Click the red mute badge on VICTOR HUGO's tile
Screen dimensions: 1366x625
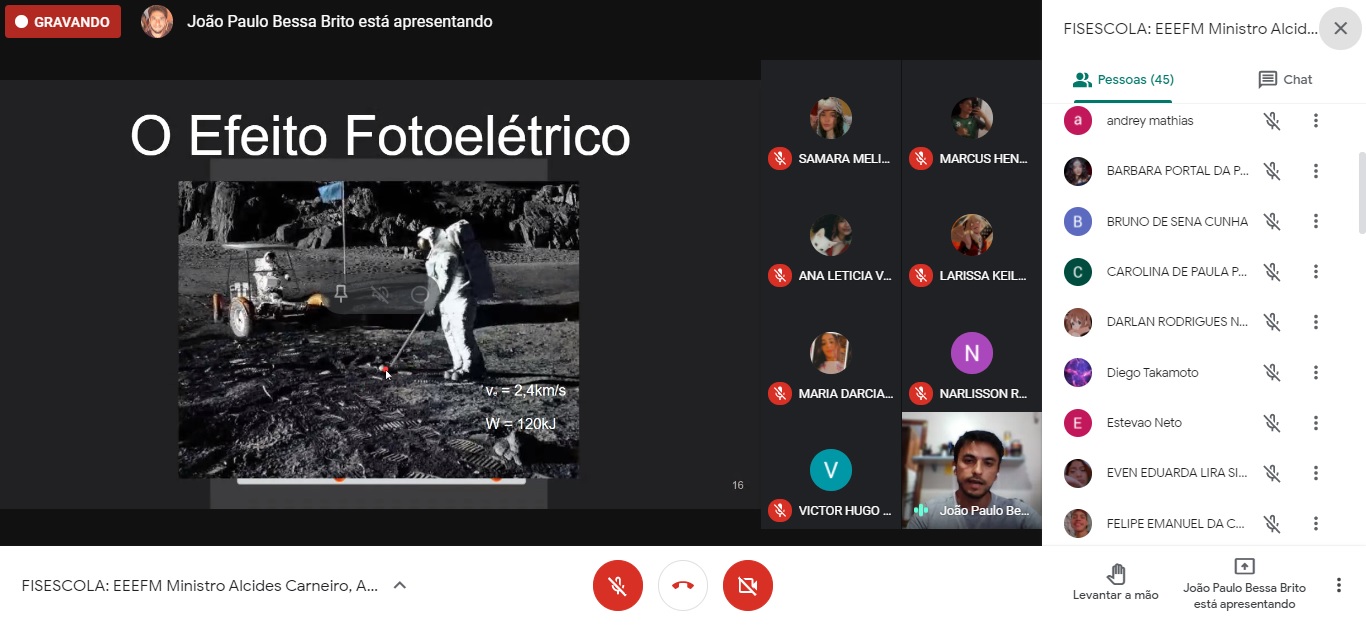(x=780, y=510)
